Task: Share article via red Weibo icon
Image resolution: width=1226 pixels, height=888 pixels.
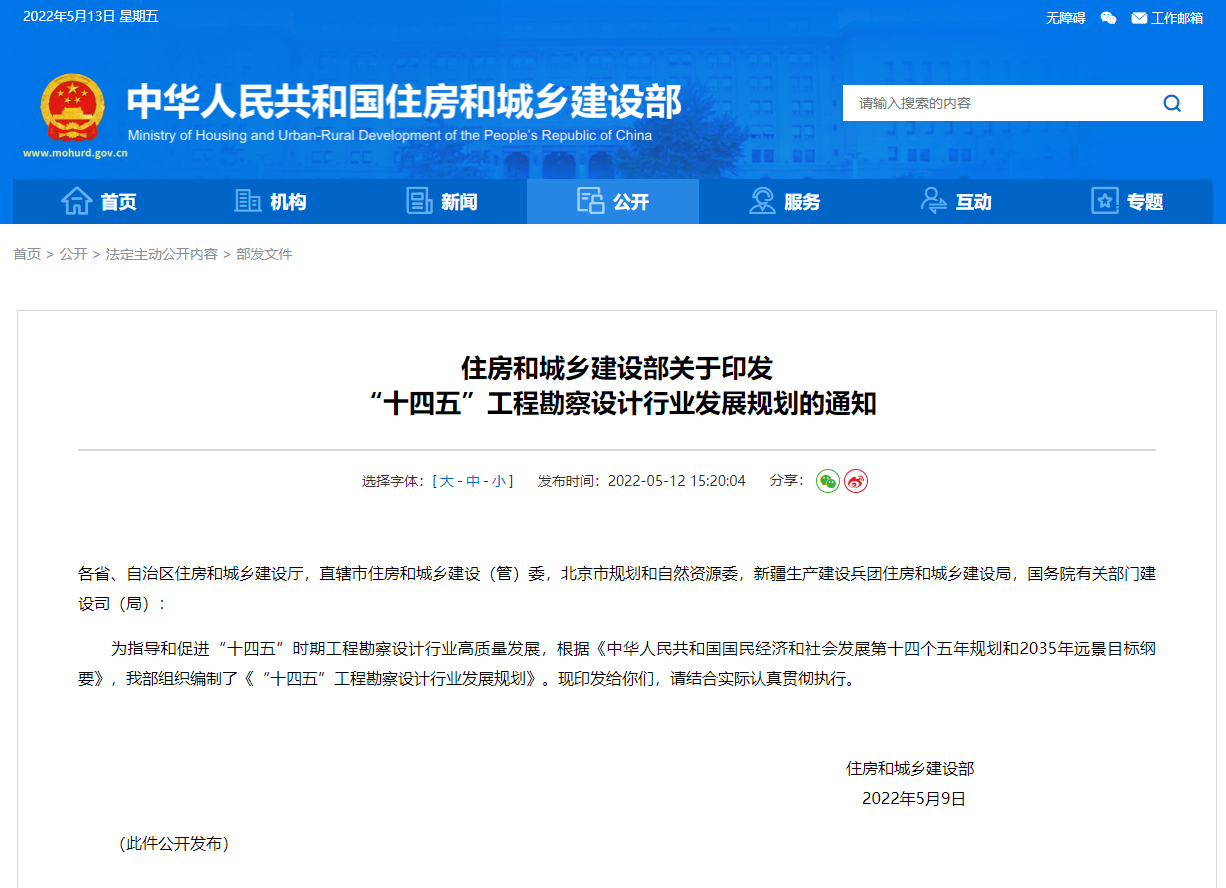Action: coord(856,481)
